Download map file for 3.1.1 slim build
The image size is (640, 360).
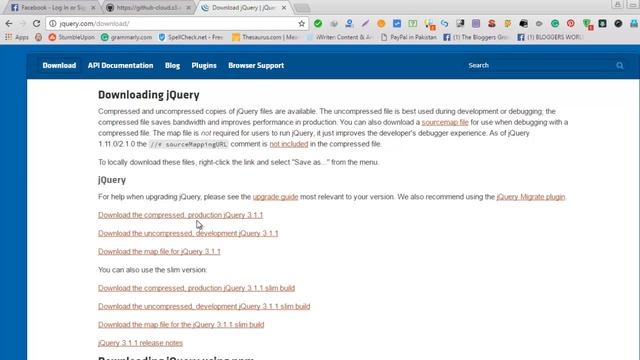pos(181,324)
